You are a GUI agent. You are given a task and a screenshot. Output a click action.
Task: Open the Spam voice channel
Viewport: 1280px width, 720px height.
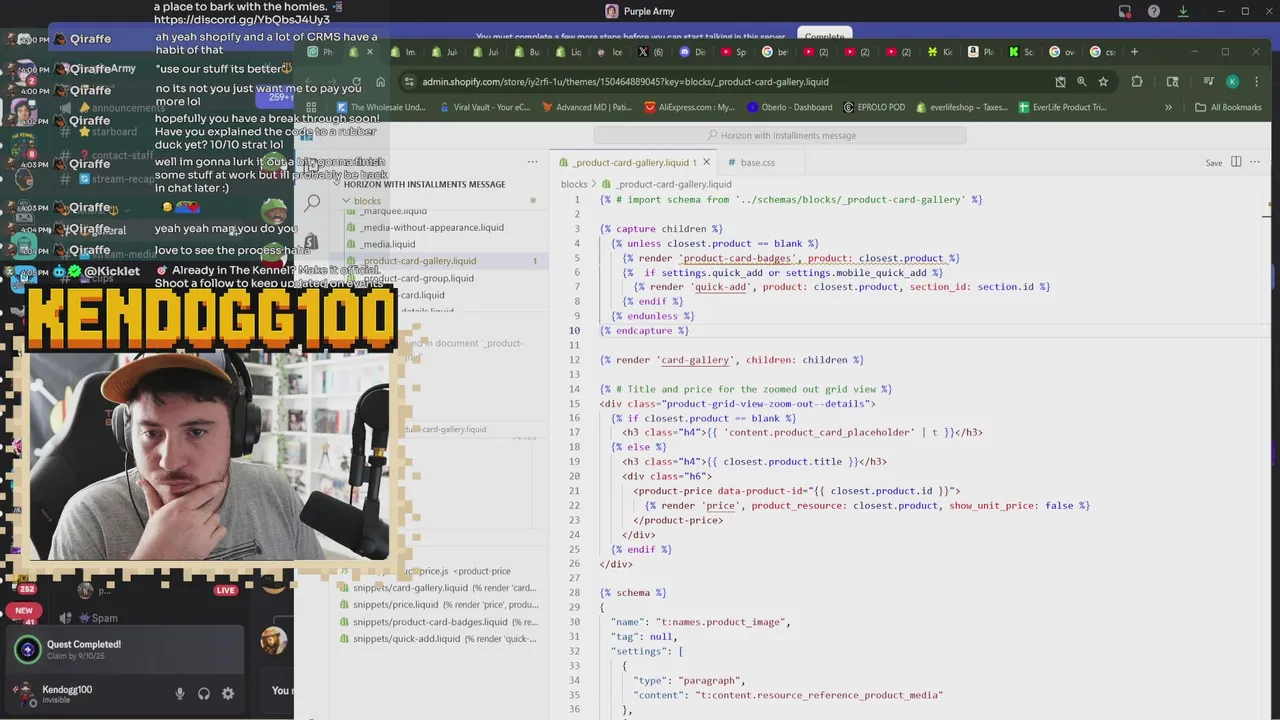tap(92, 618)
